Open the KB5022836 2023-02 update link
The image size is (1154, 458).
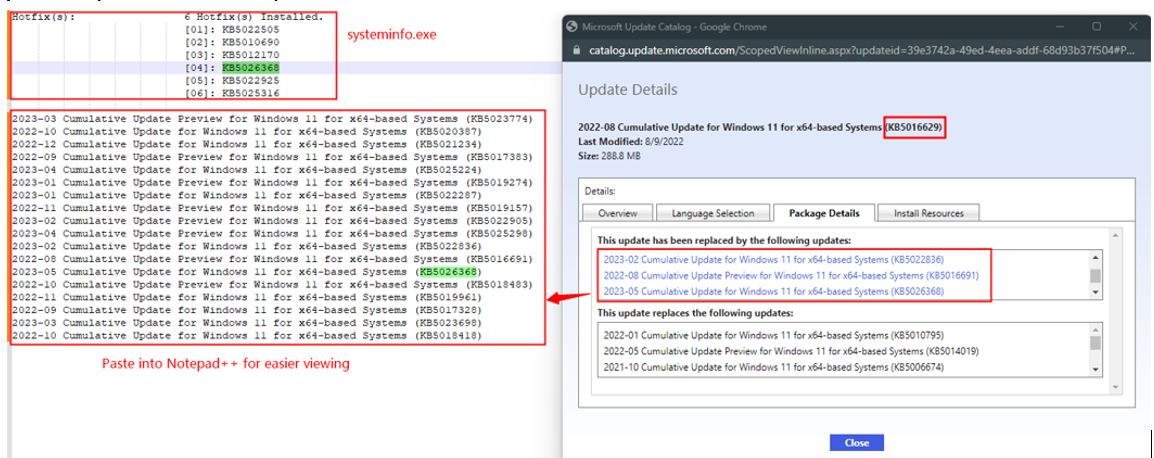tap(774, 260)
